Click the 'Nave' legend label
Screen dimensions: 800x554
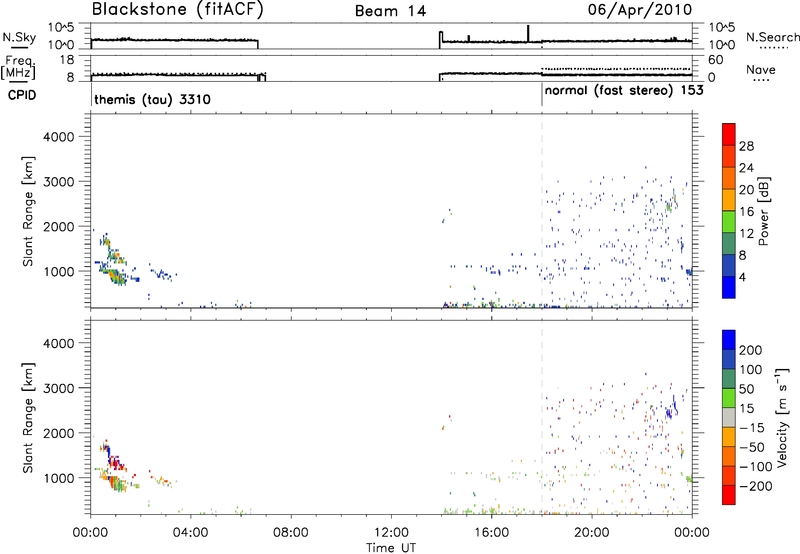click(761, 69)
